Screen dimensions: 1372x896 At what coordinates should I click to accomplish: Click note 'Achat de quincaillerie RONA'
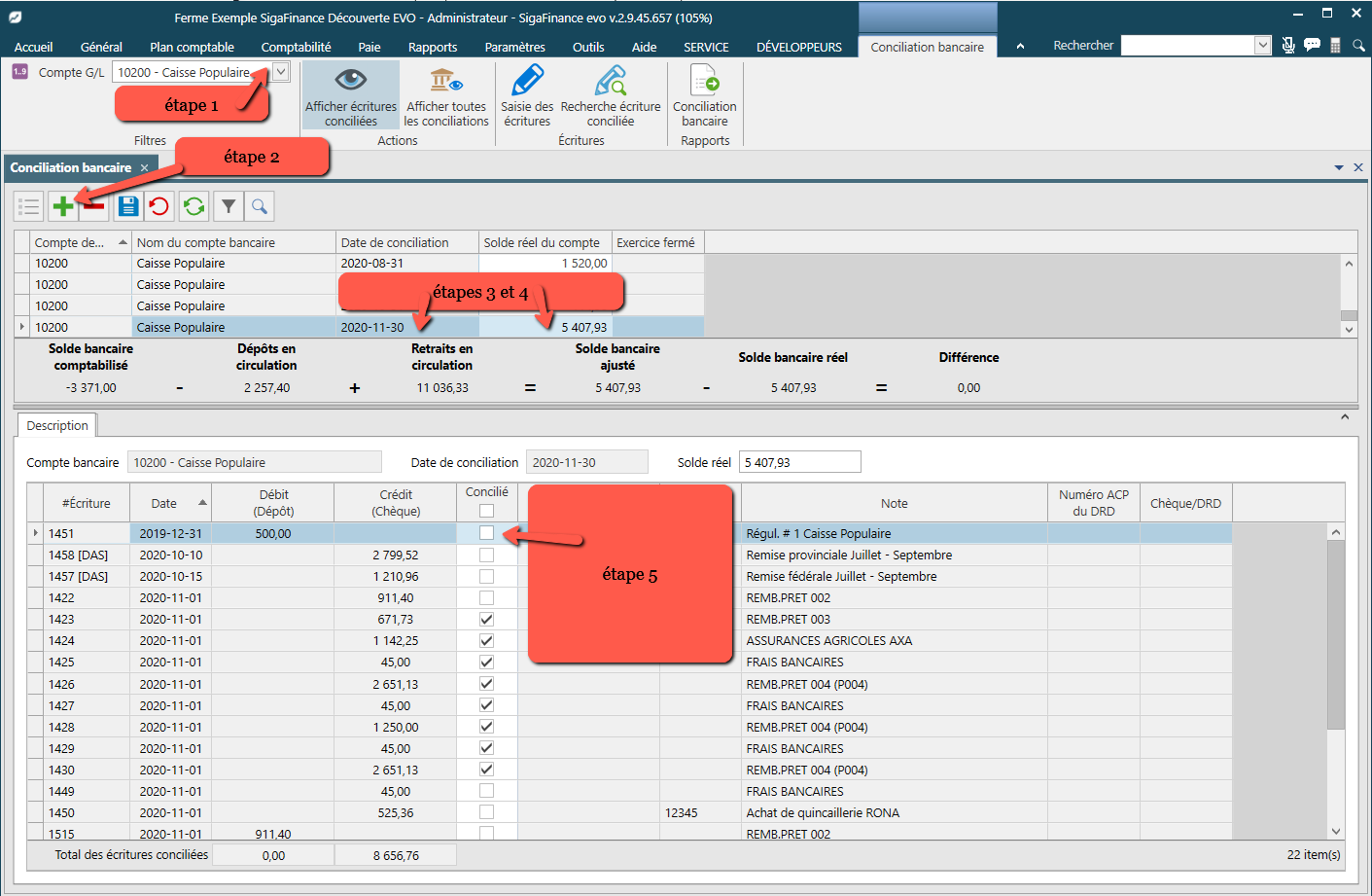tap(823, 812)
